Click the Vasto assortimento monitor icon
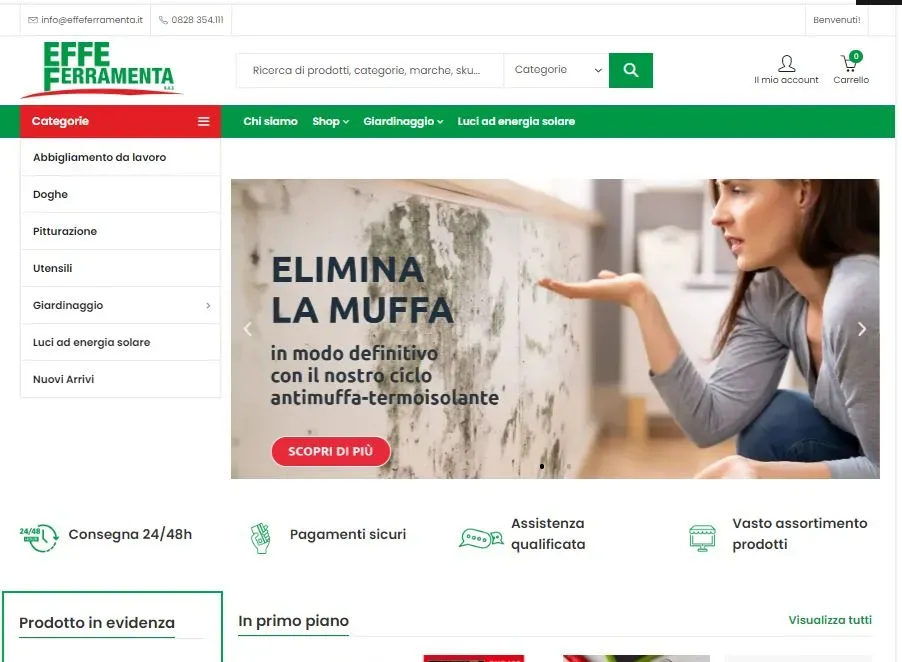 [702, 538]
